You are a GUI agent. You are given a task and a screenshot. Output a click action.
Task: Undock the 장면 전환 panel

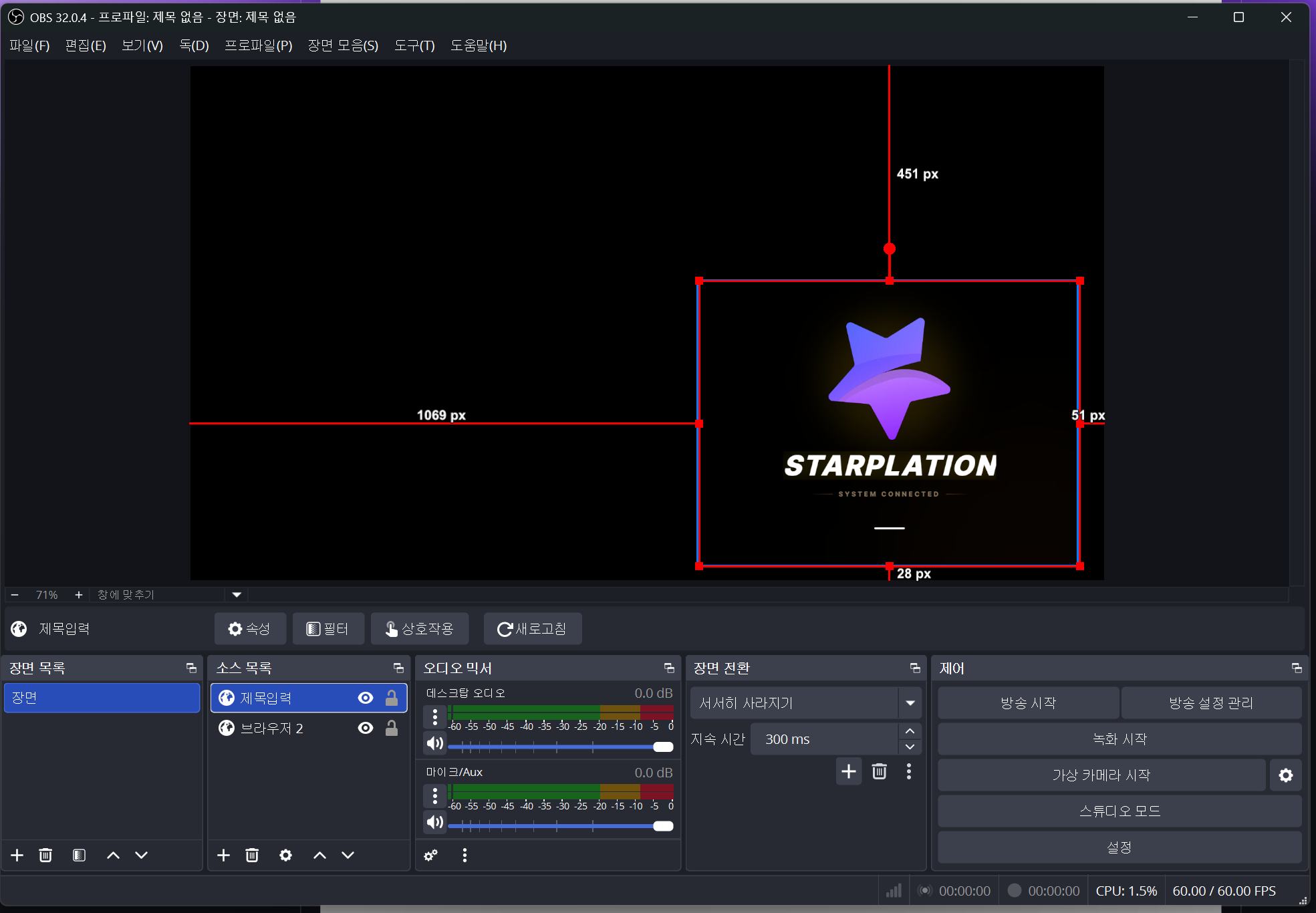(915, 668)
